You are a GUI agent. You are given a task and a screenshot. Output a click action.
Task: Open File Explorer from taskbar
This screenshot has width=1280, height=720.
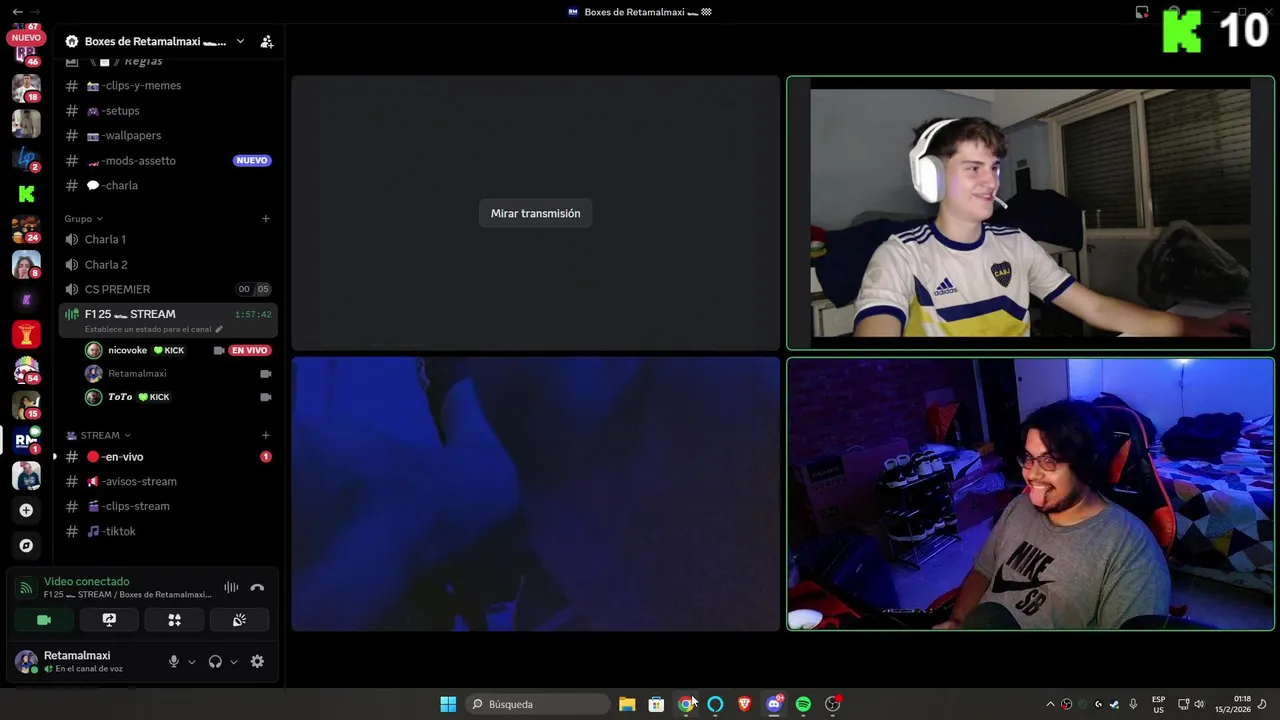point(627,705)
